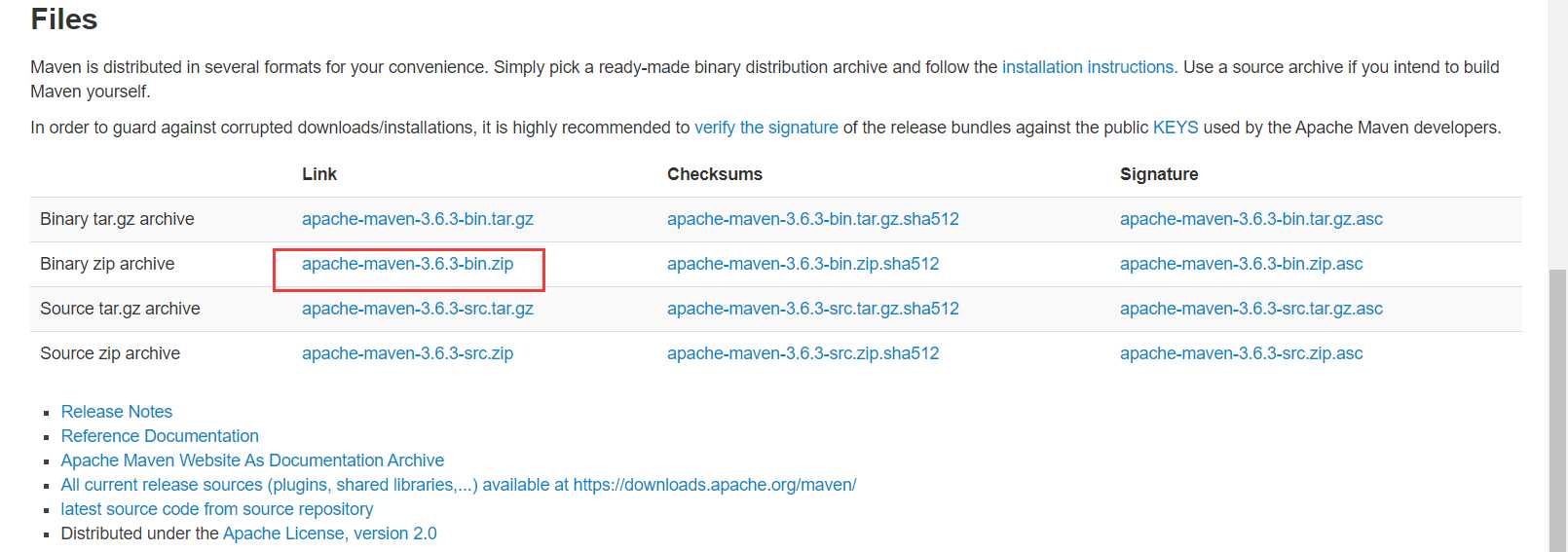
Task: Open the src.tar.gz.sha512 checksum link
Action: coord(813,309)
